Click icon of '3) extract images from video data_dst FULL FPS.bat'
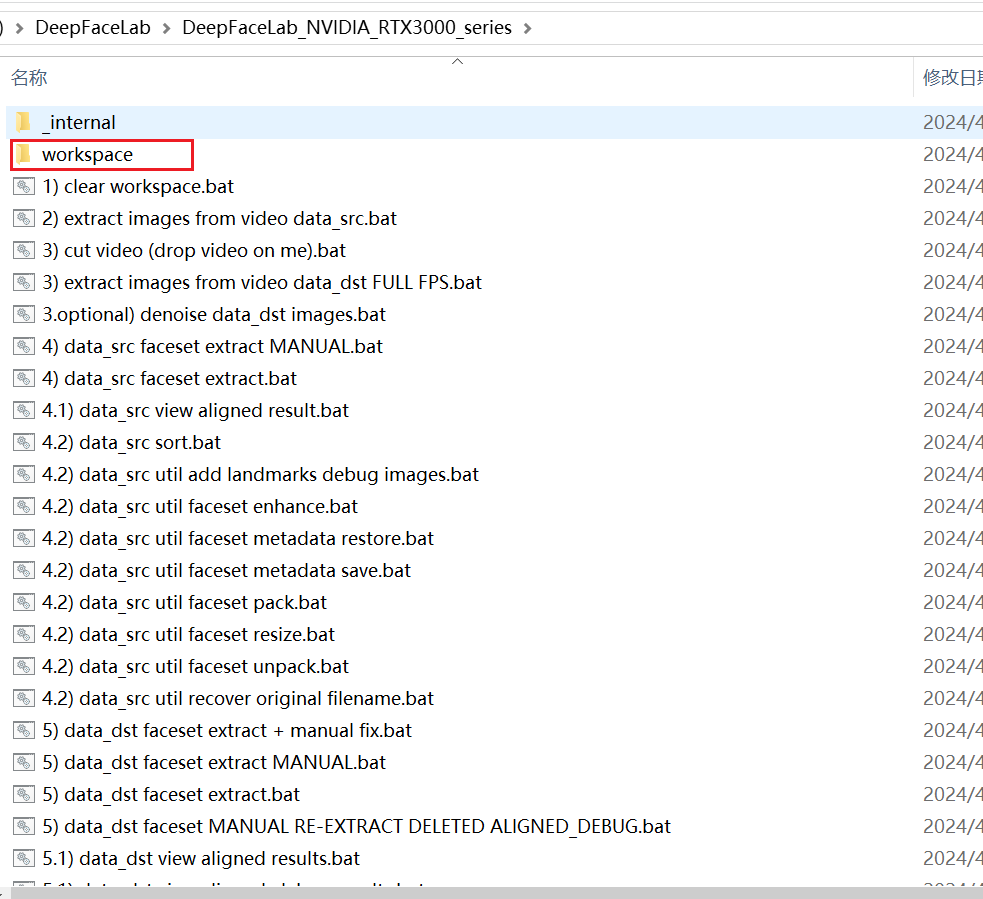Screen dimensions: 983x899 pyautogui.click(x=24, y=282)
